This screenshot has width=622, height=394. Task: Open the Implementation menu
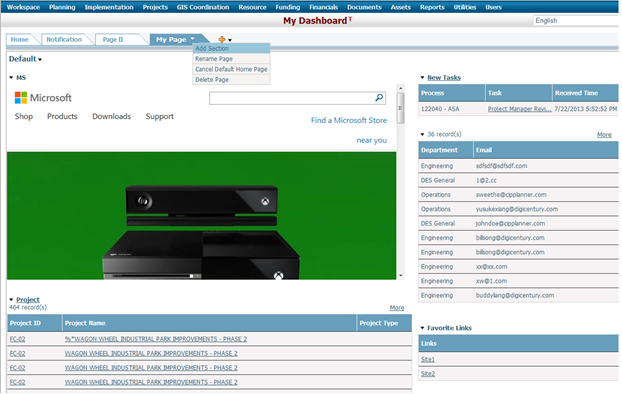(x=109, y=7)
